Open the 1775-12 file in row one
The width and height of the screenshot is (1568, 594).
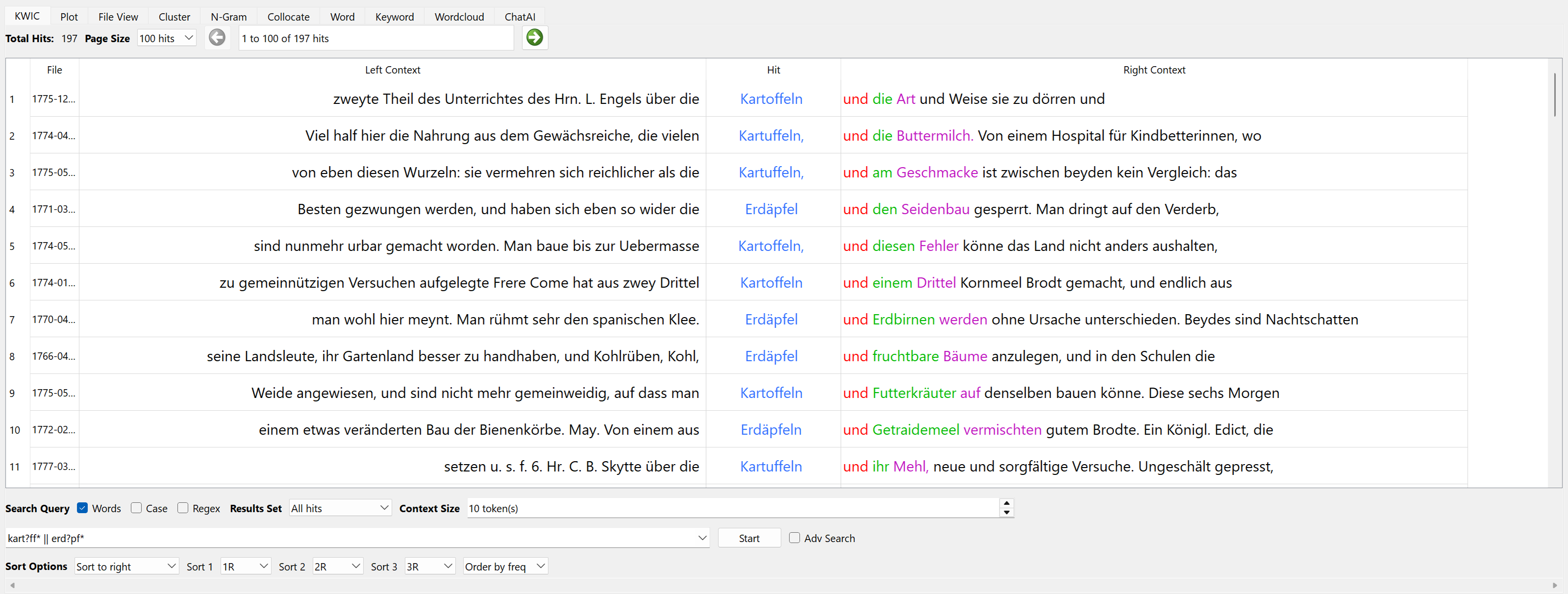(53, 99)
